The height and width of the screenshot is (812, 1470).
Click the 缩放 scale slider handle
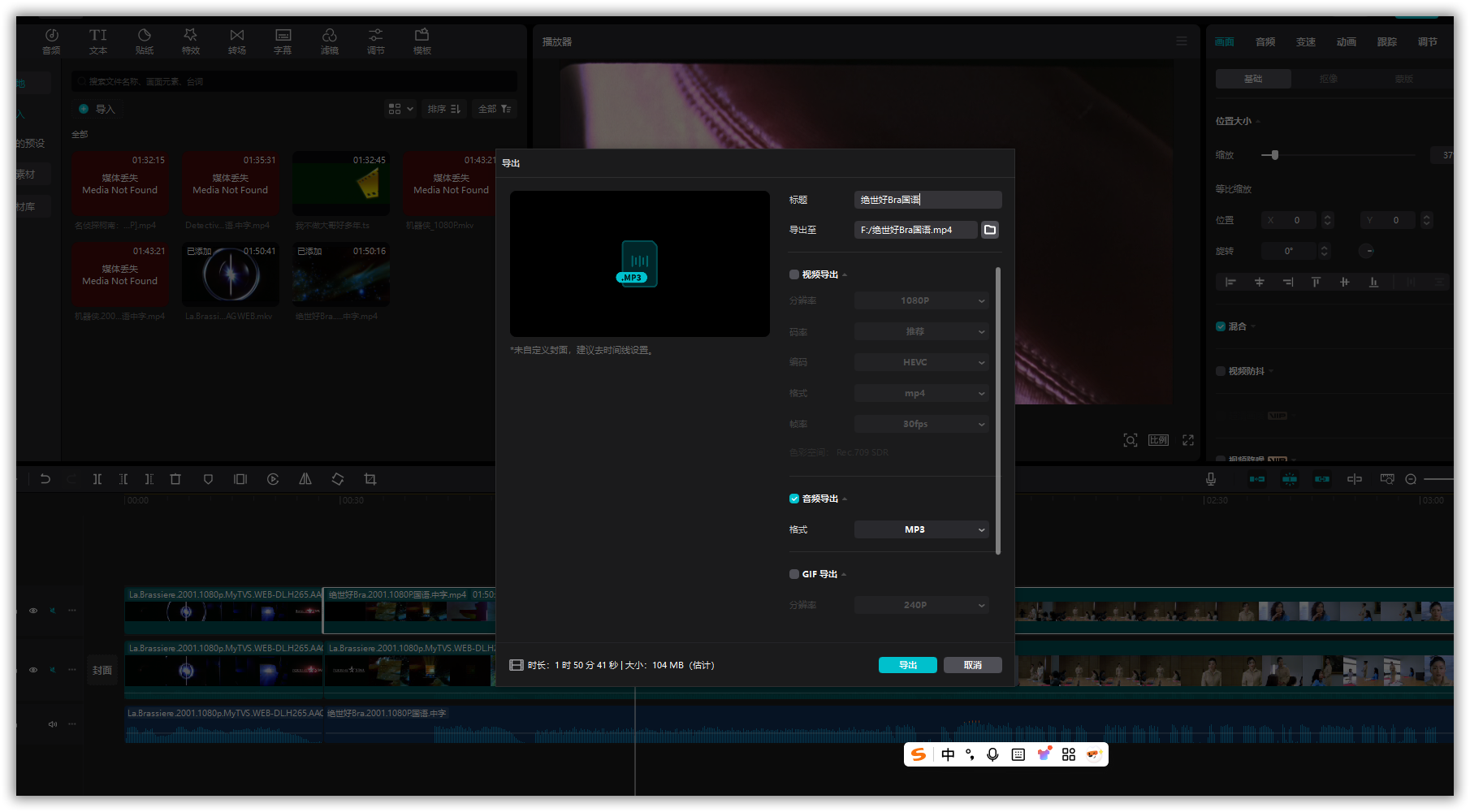point(1275,155)
